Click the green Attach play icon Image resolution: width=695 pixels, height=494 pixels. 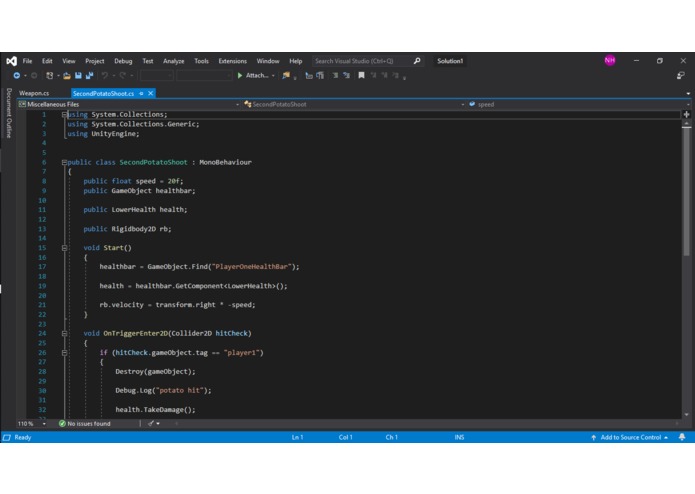coord(240,76)
